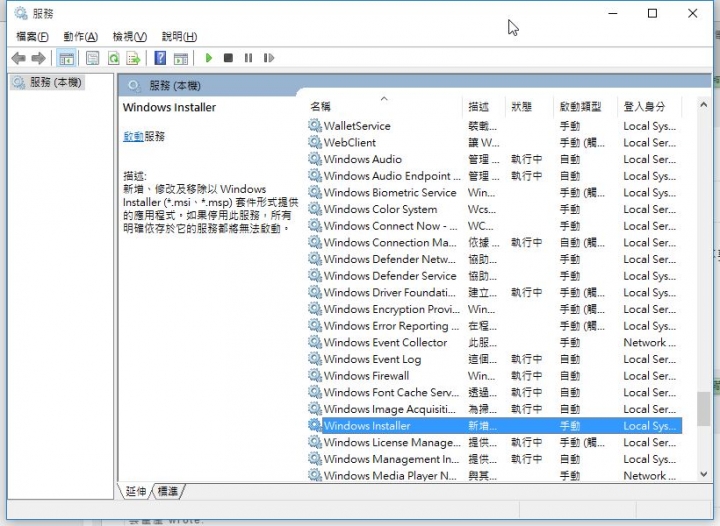Select the Windows Media Player N... row
Screen dimensions: 720x526
tap(494, 475)
